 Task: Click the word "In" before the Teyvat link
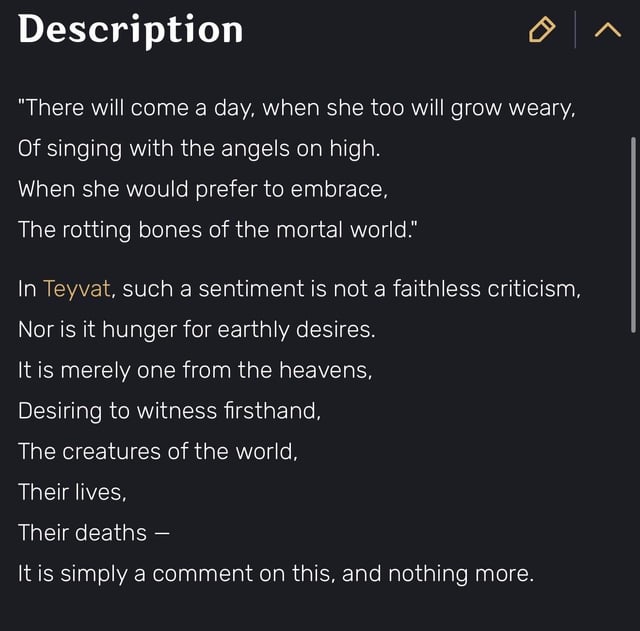click(27, 289)
